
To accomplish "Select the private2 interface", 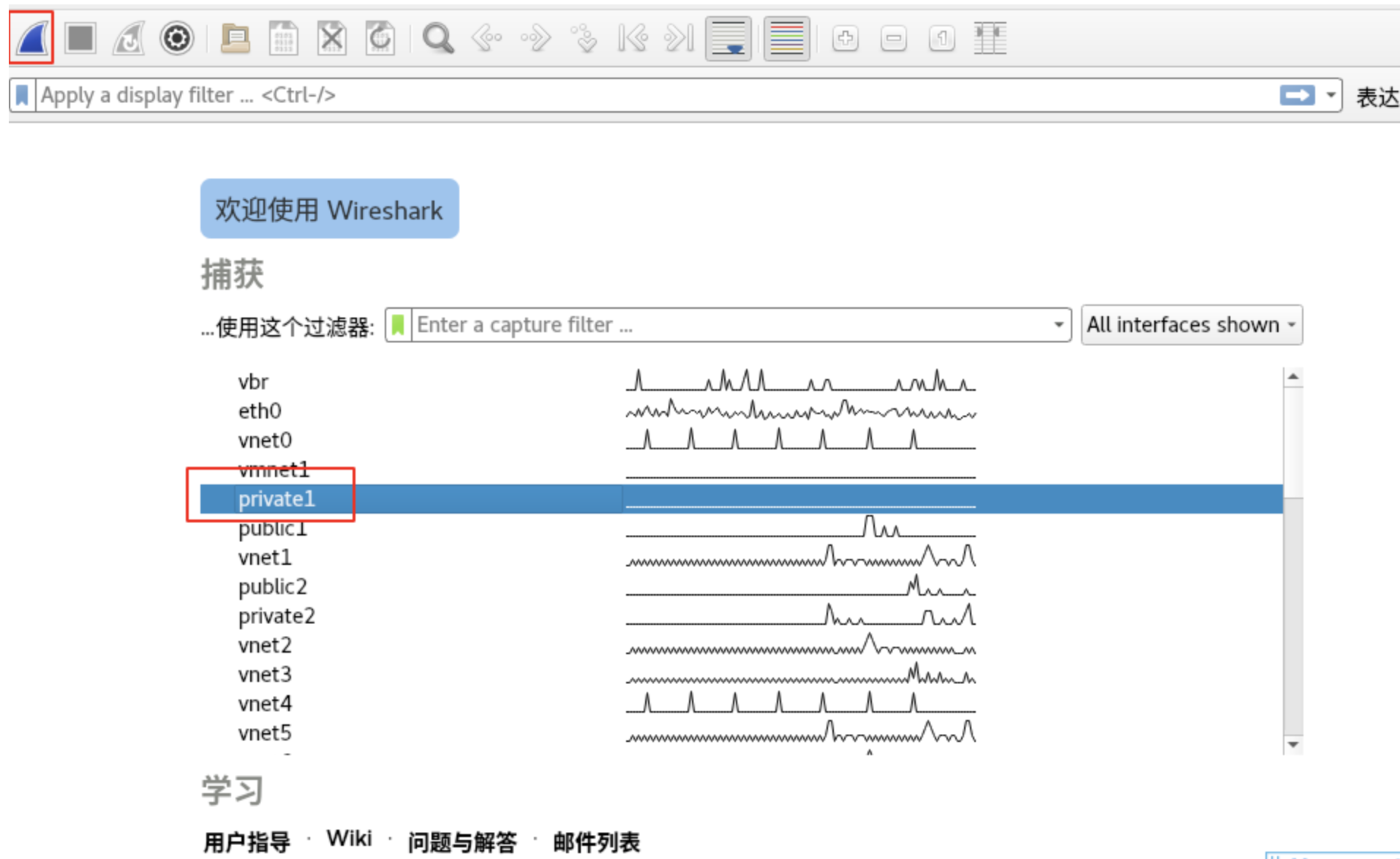I will tap(276, 615).
